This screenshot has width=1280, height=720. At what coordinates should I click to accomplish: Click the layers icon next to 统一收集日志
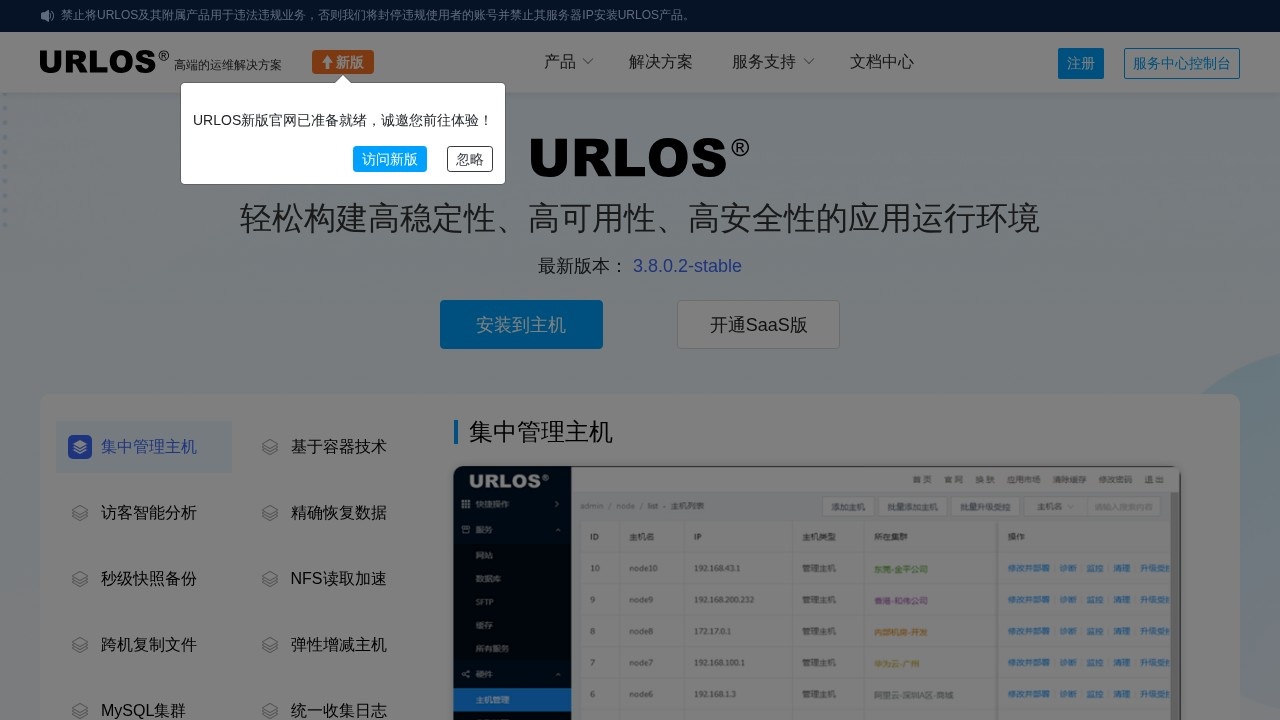point(270,711)
